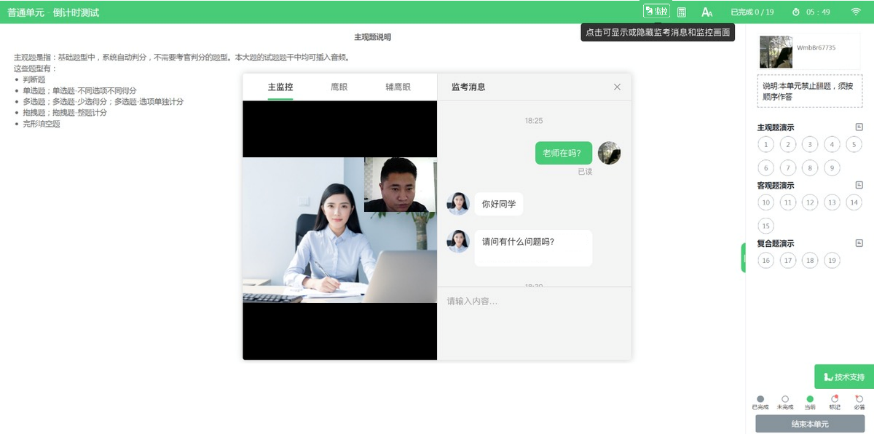Viewport: 874px width, 434px height.
Task: Click the countdown timer clock icon
Action: (796, 12)
